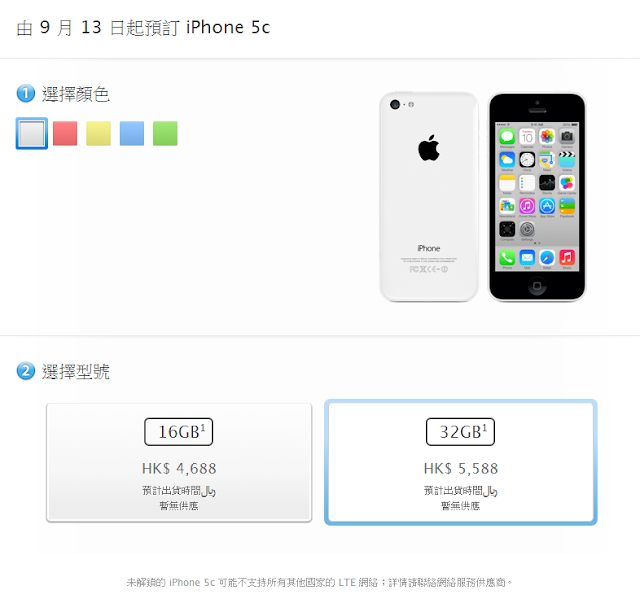Click the 16GB capacity badge
Screen dimensions: 640x612
179,432
